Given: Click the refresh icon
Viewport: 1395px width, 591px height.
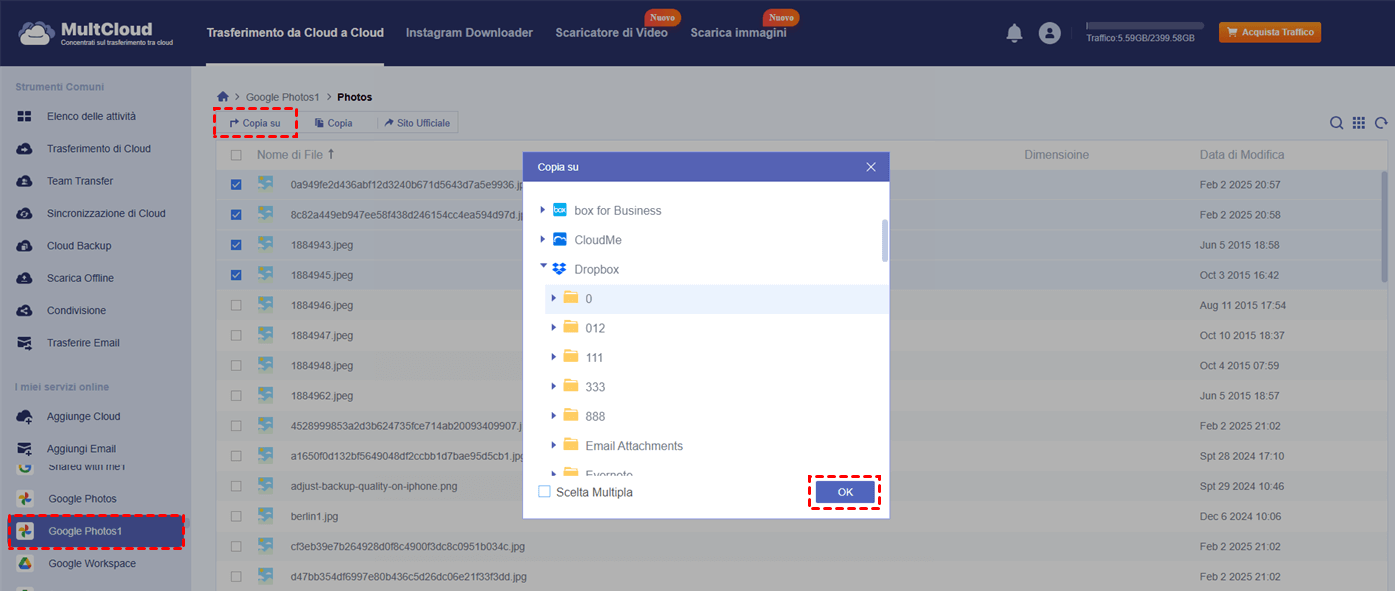Looking at the screenshot, I should click(1381, 123).
